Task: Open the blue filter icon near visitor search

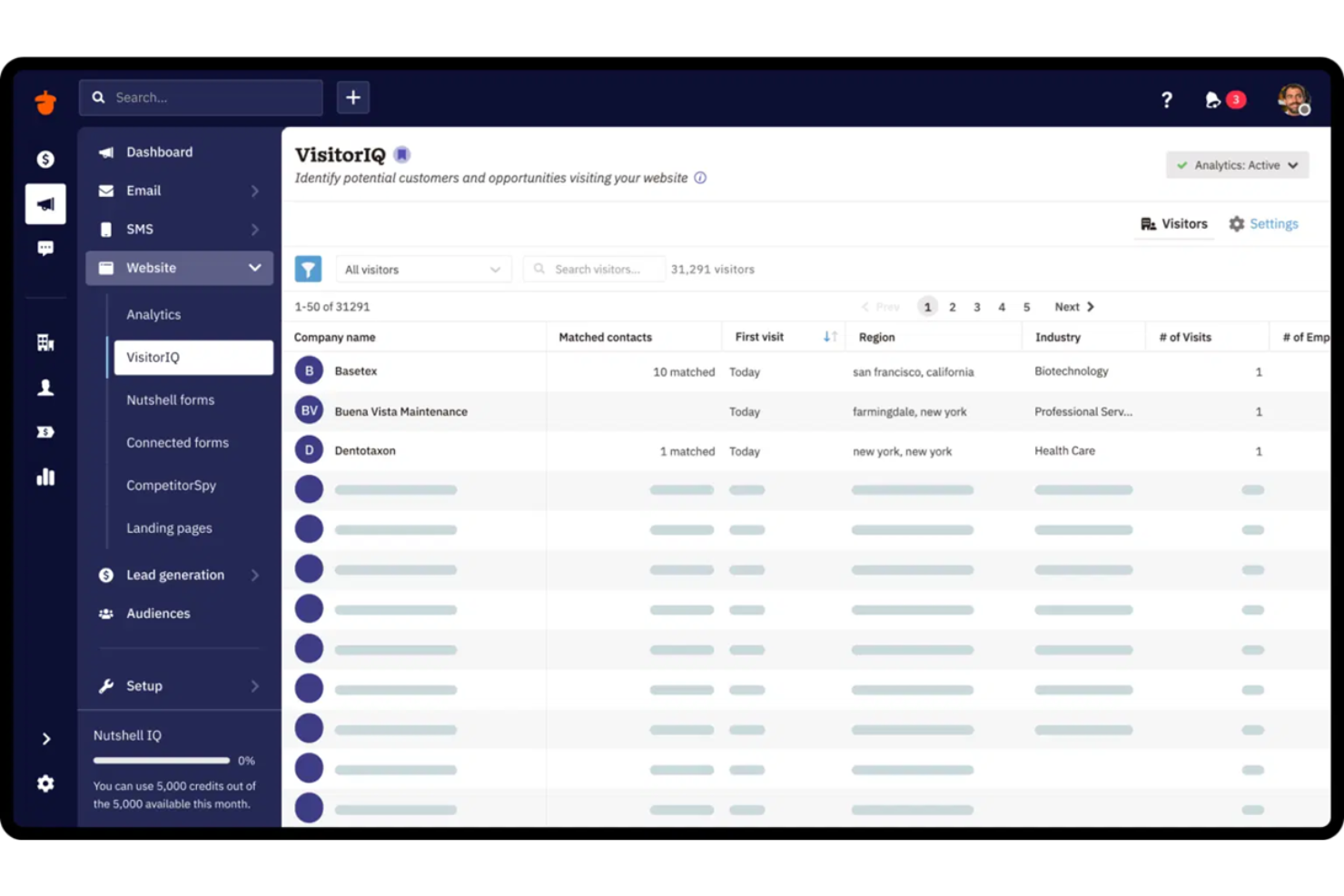Action: pos(308,269)
